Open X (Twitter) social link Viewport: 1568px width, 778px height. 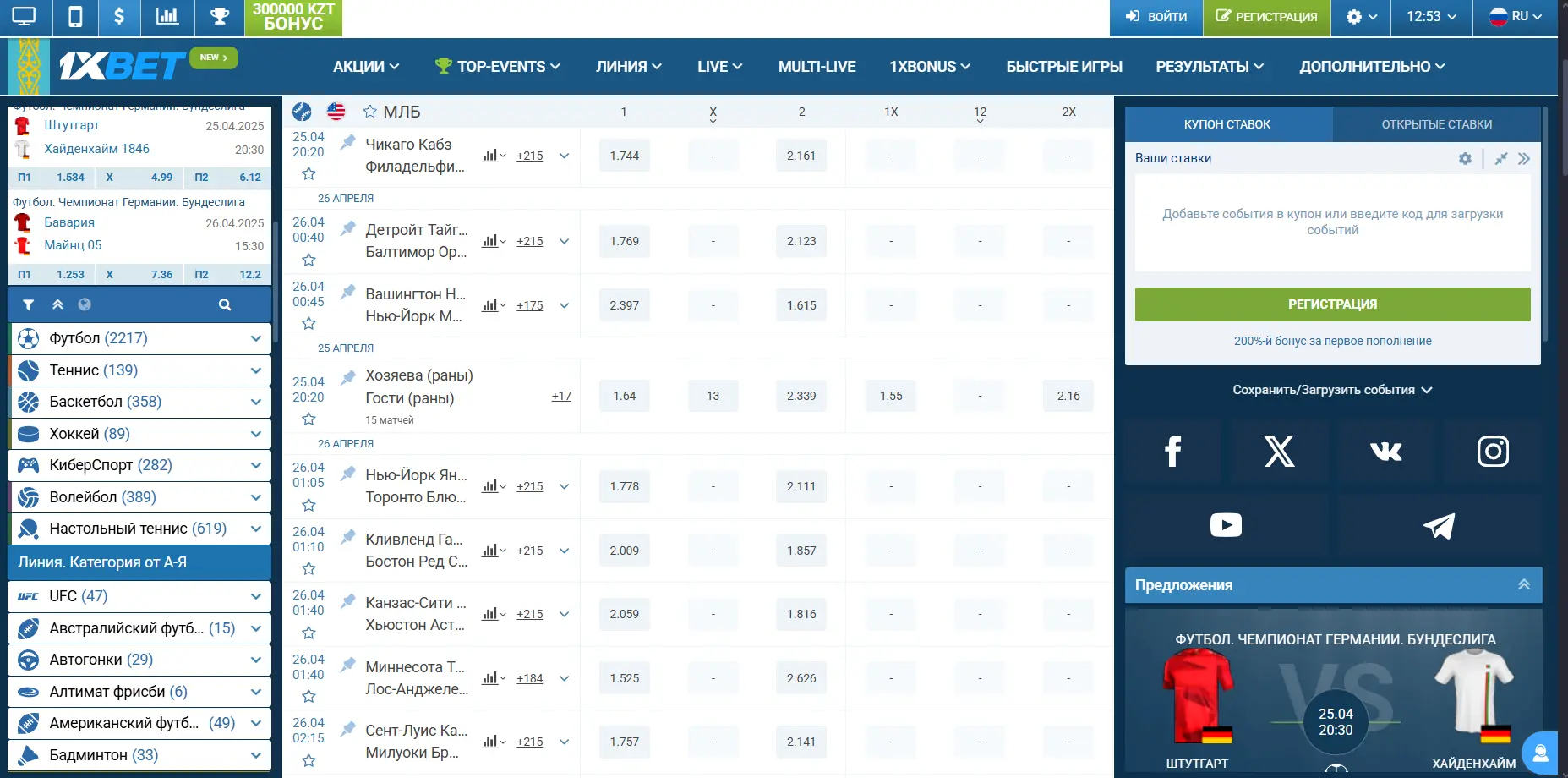coord(1279,452)
